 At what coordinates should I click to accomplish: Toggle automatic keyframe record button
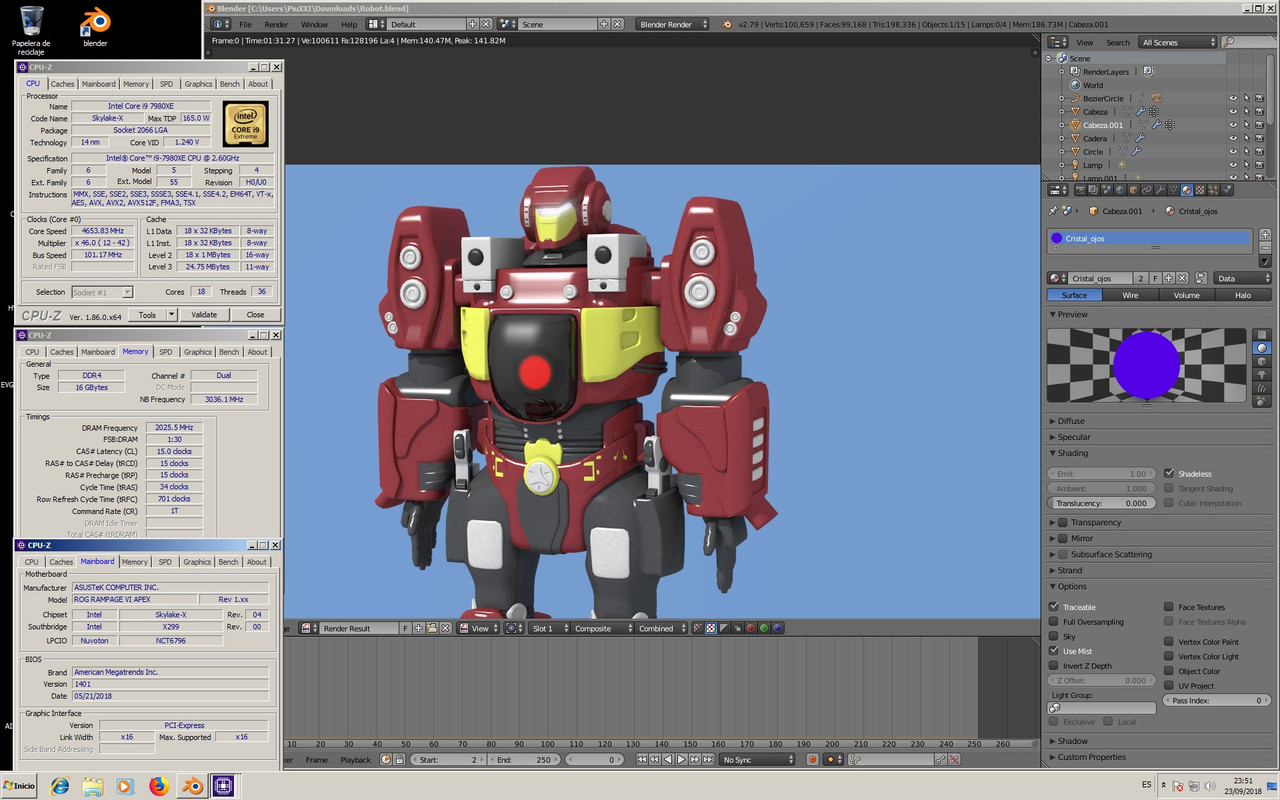[x=813, y=760]
